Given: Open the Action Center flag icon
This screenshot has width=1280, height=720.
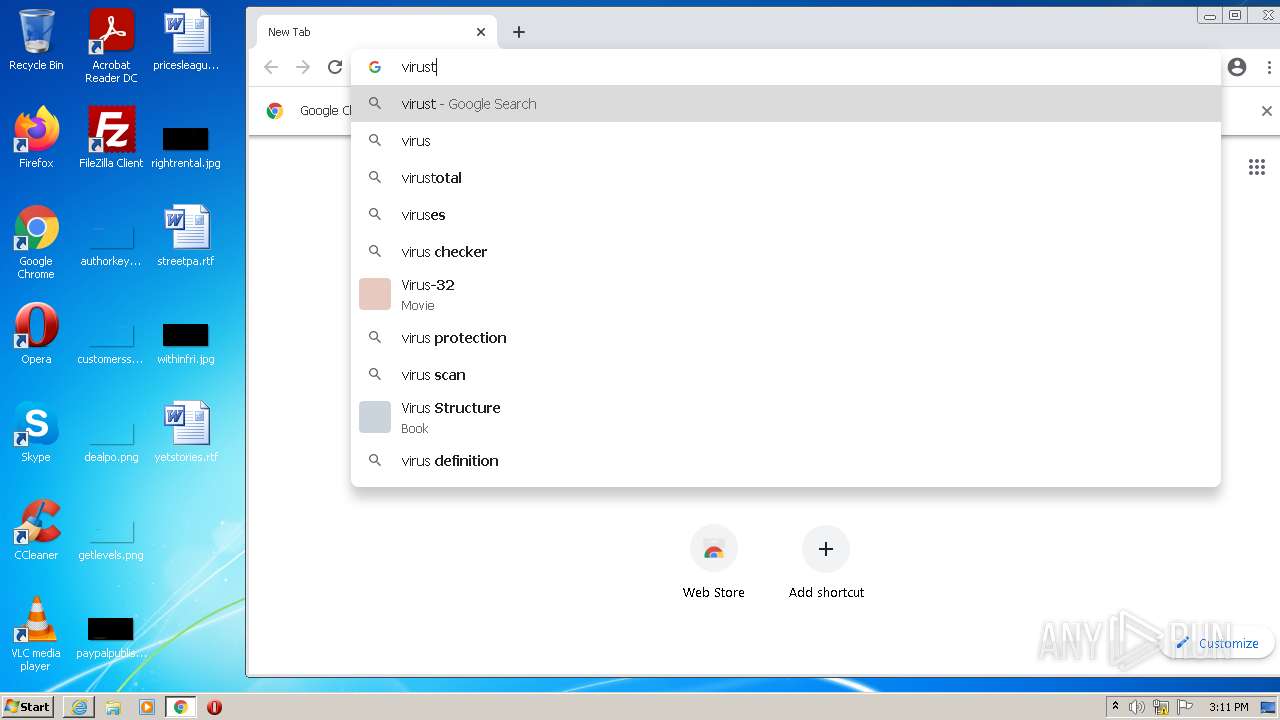Looking at the screenshot, I should [1184, 707].
